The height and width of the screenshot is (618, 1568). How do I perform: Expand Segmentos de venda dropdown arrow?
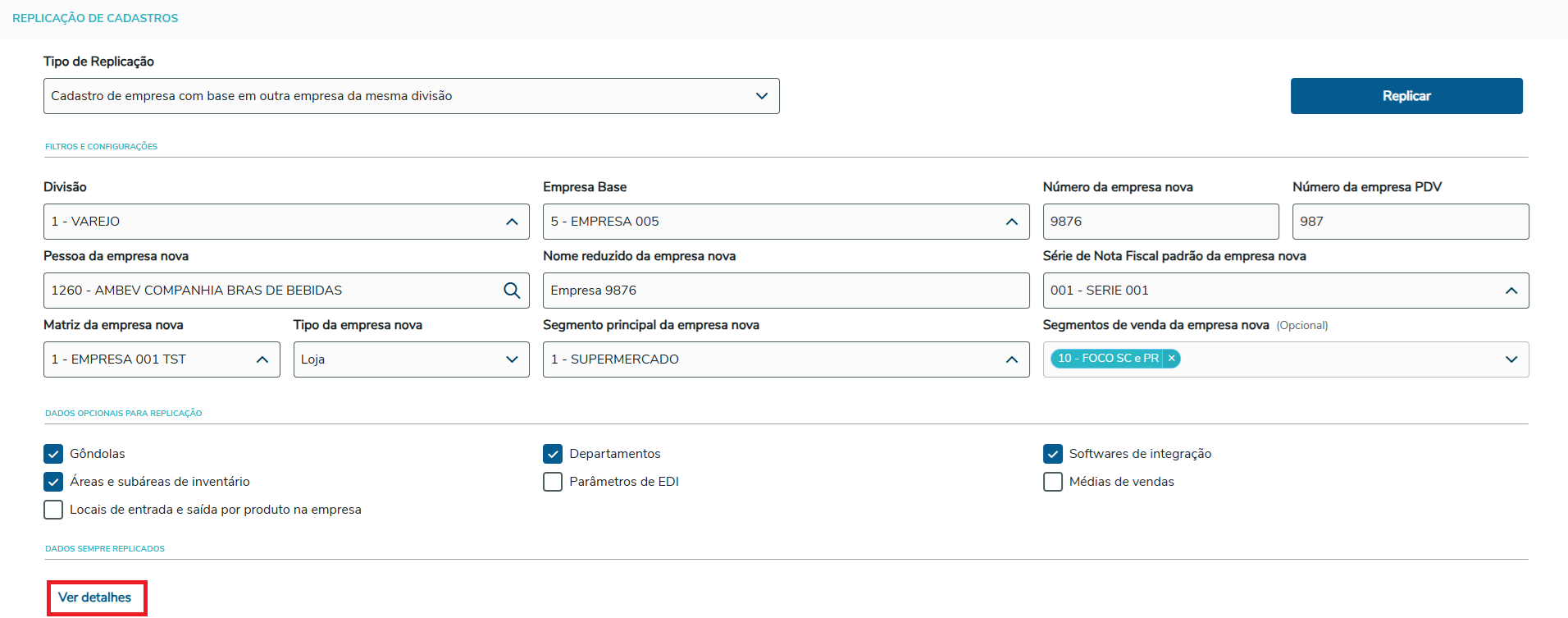[x=1511, y=359]
